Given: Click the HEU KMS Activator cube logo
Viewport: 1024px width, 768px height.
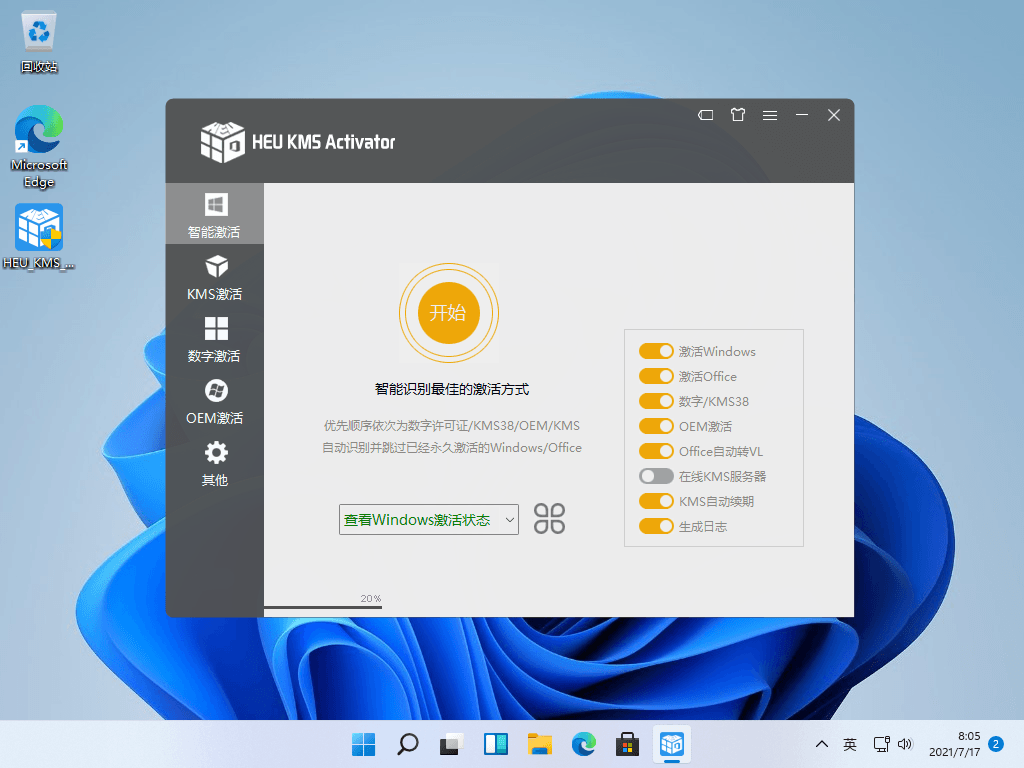Looking at the screenshot, I should point(222,141).
